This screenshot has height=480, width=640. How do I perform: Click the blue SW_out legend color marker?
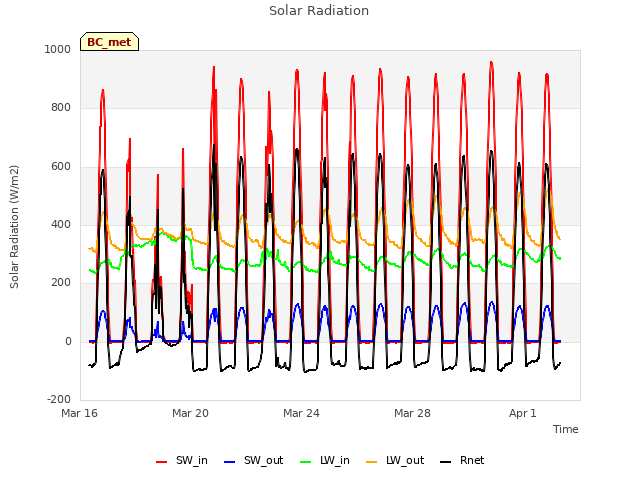pyautogui.click(x=230, y=462)
